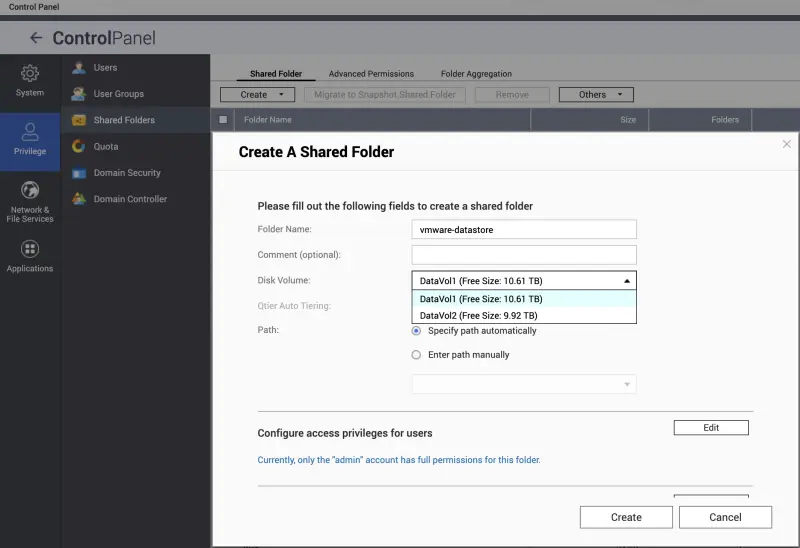Click the Qtier Auto Tiering label
Viewport: 800px width, 548px height.
(x=294, y=306)
